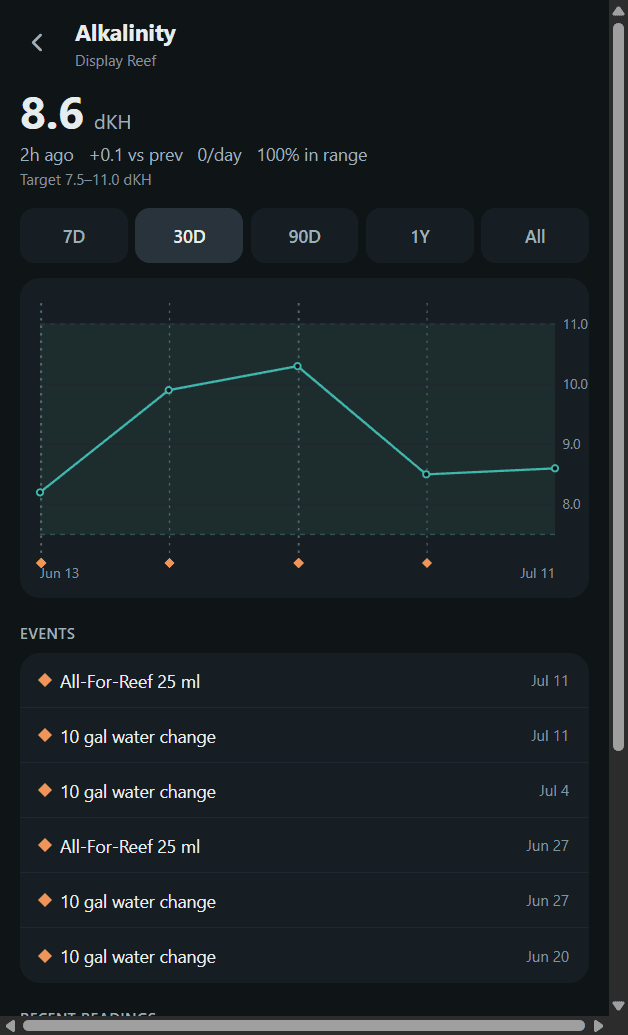Viewport: 628px width, 1035px height.
Task: Select the 30D time range tab
Action: [189, 236]
